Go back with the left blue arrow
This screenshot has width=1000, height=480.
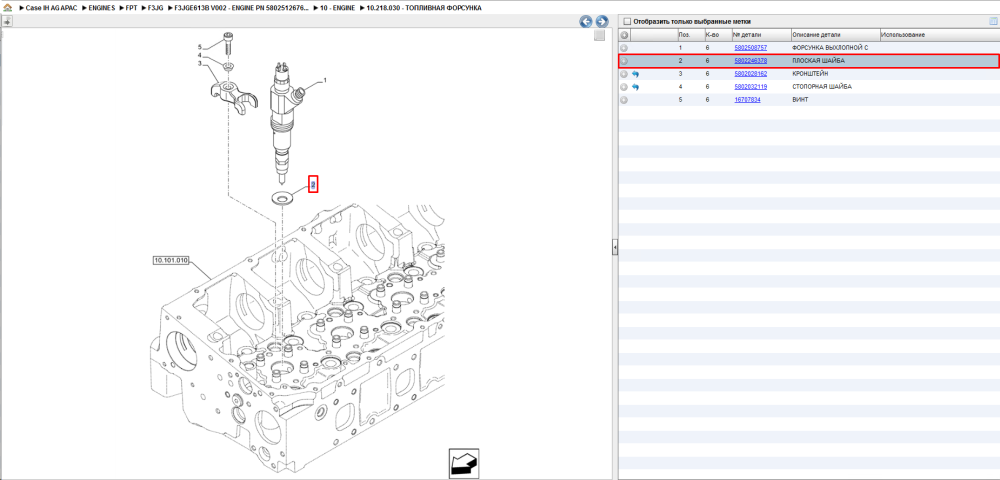pyautogui.click(x=585, y=22)
